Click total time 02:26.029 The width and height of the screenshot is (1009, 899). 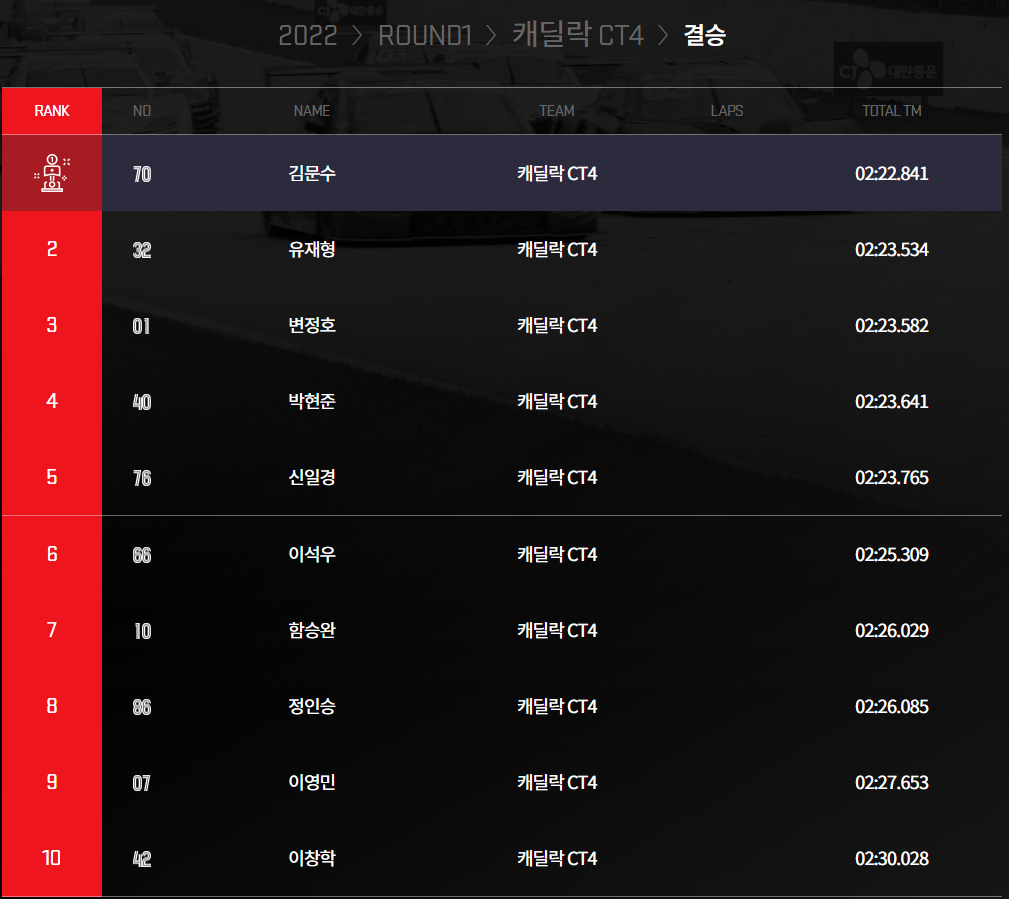[x=891, y=630]
